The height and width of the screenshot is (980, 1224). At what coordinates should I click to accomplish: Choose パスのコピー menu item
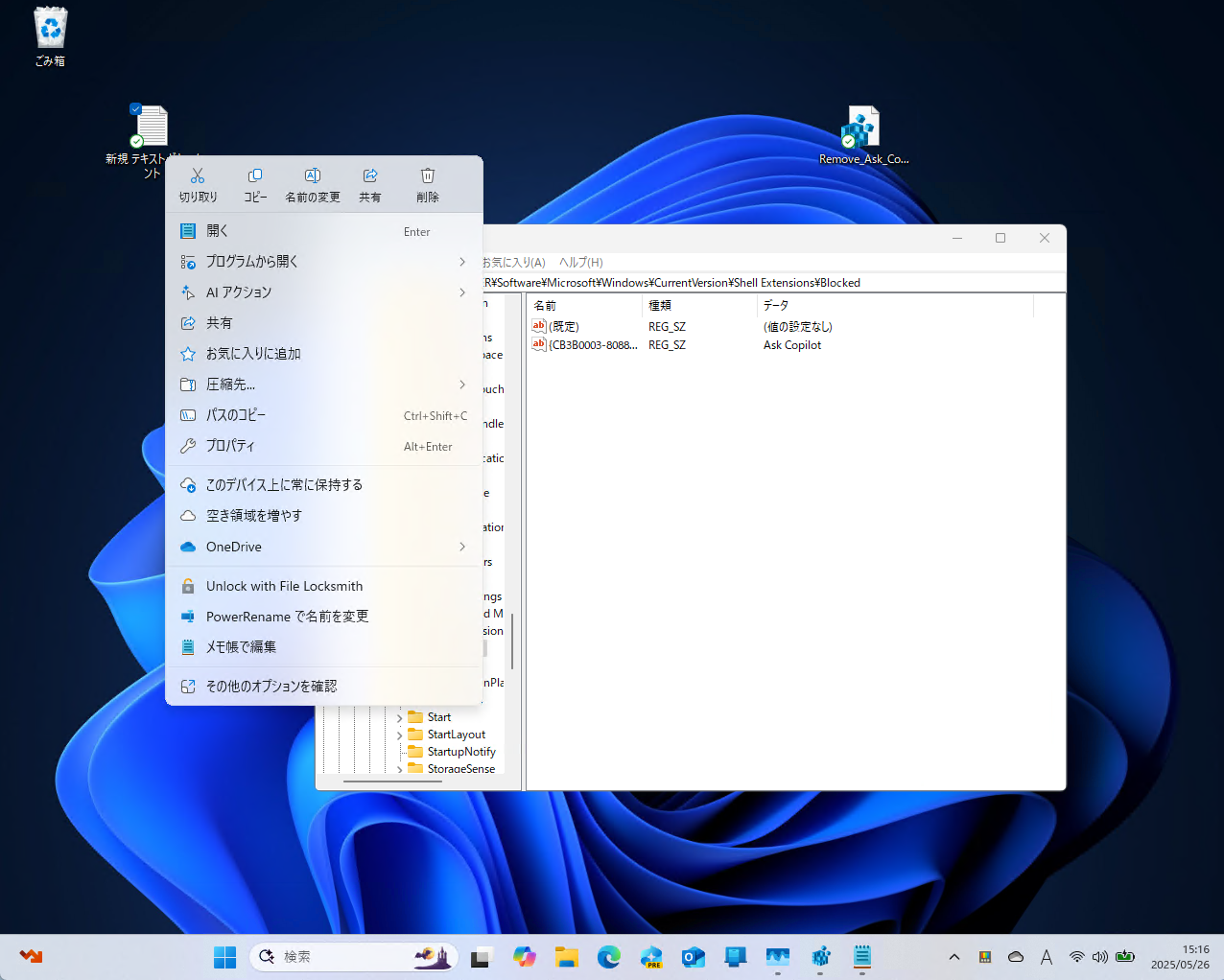point(324,415)
